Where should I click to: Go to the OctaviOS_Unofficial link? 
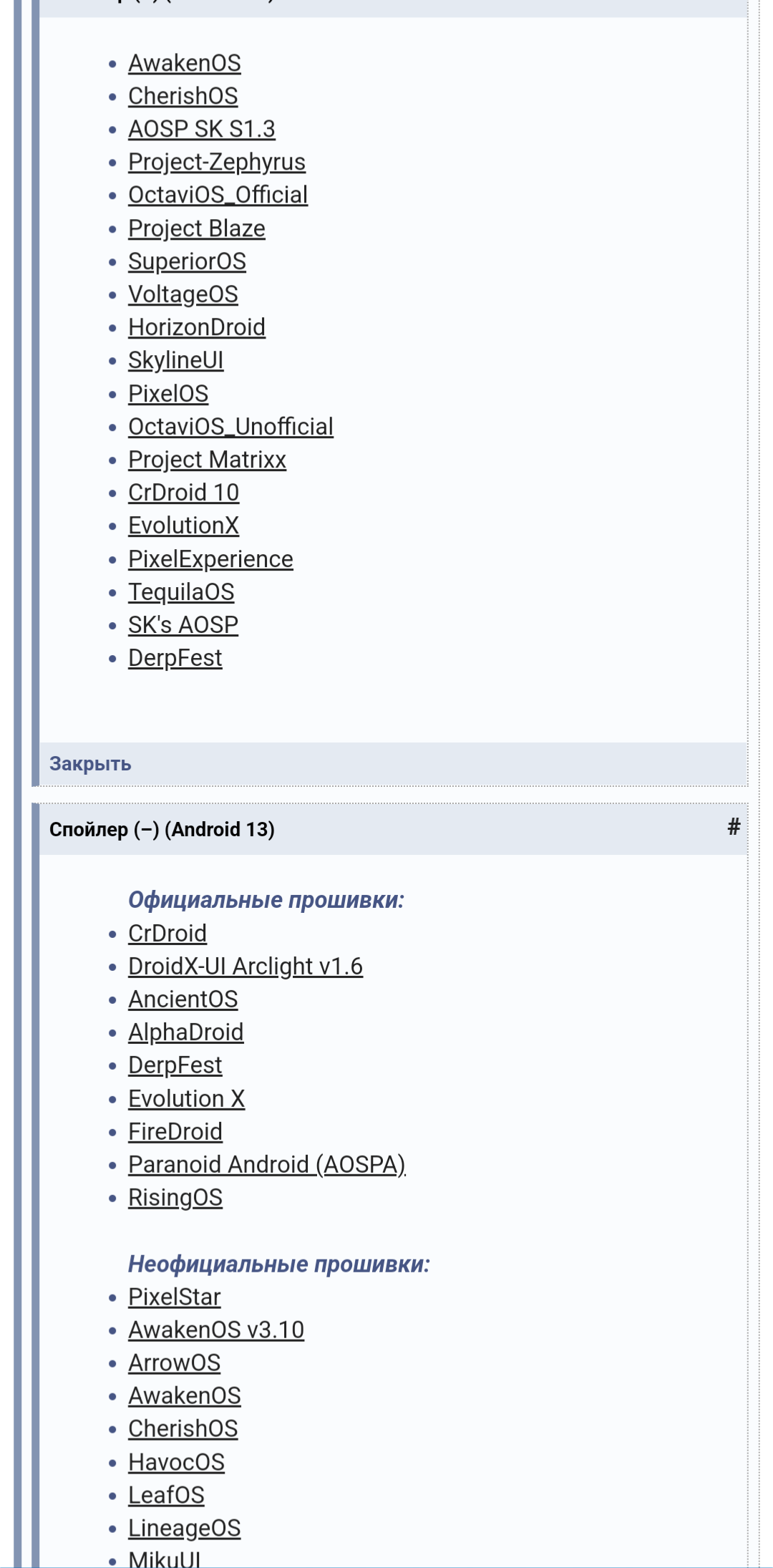[x=231, y=427]
